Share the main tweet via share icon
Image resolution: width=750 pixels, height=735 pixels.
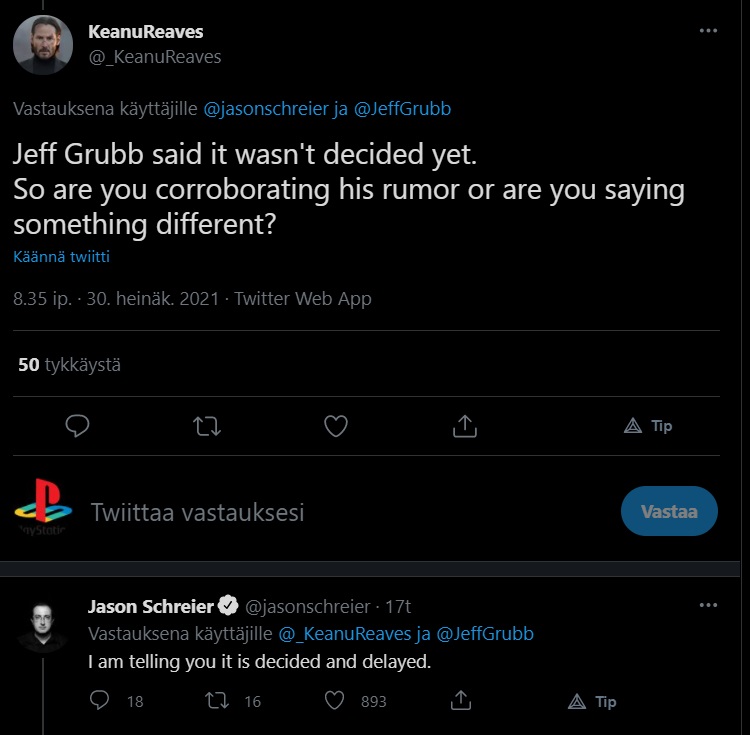tap(464, 426)
